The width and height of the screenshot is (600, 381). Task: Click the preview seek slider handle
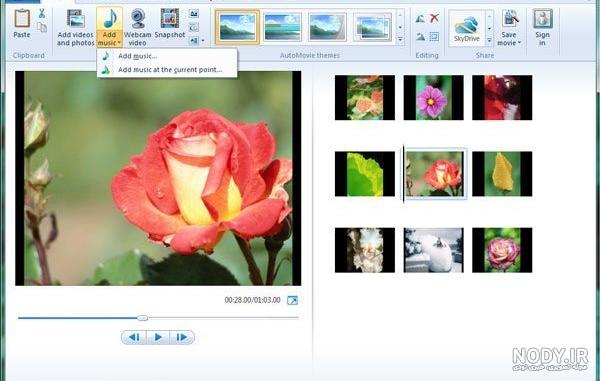click(142, 318)
